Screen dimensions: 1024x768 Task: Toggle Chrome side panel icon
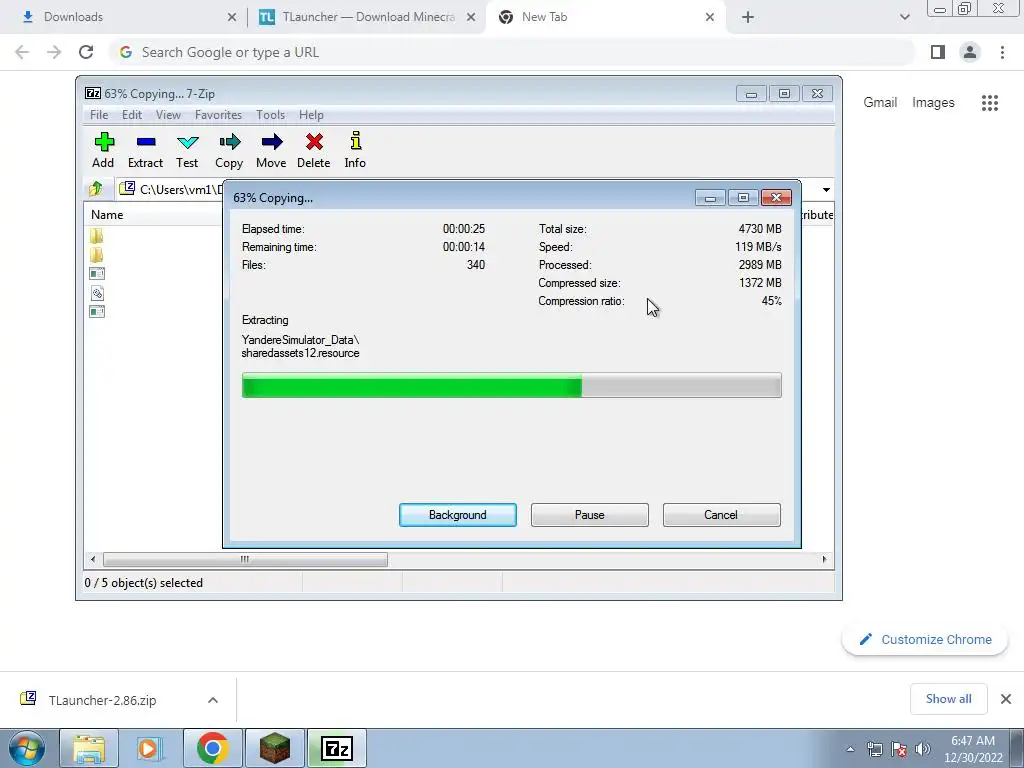(938, 52)
